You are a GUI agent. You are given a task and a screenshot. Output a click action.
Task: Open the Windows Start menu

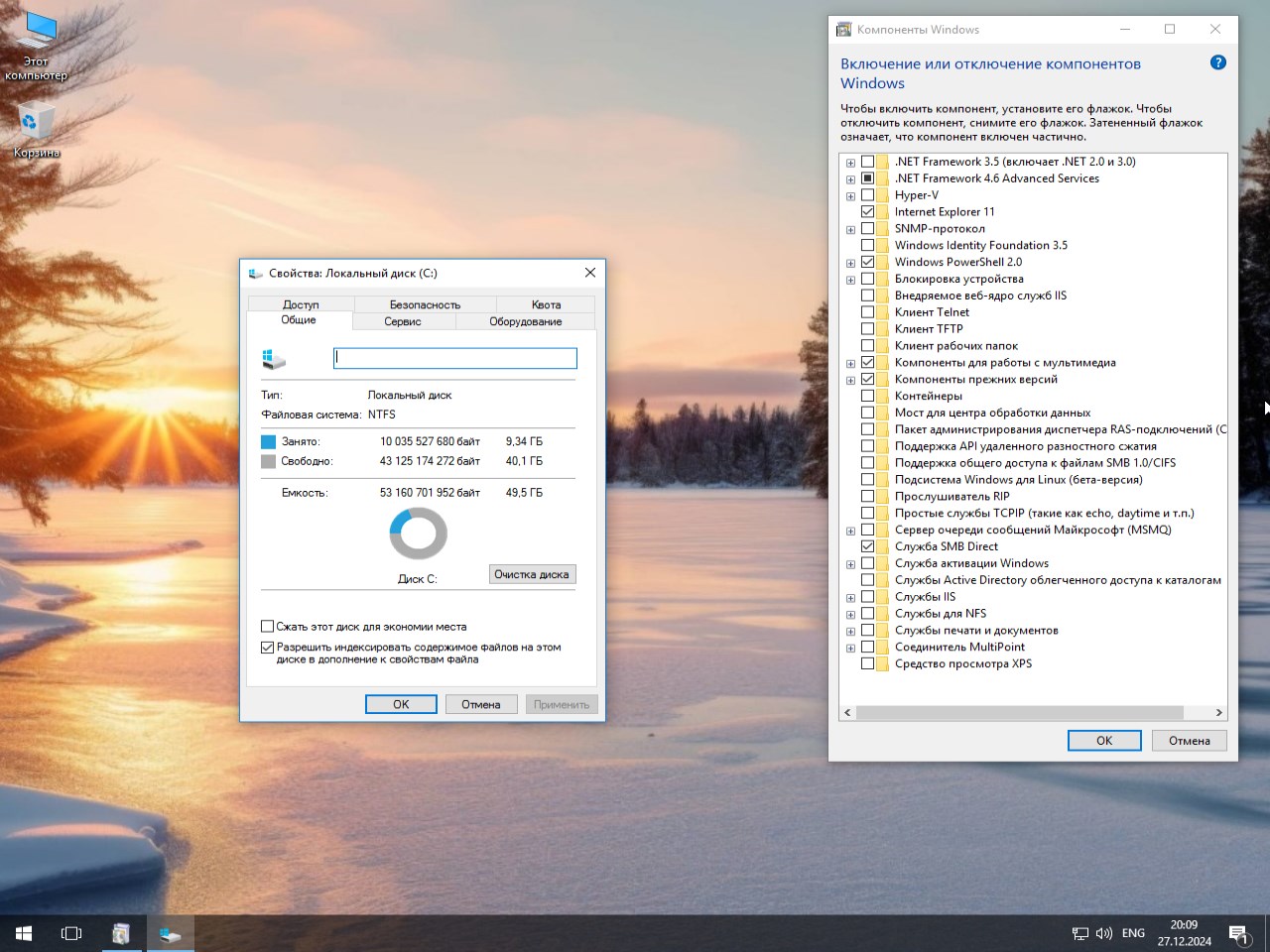click(x=24, y=933)
